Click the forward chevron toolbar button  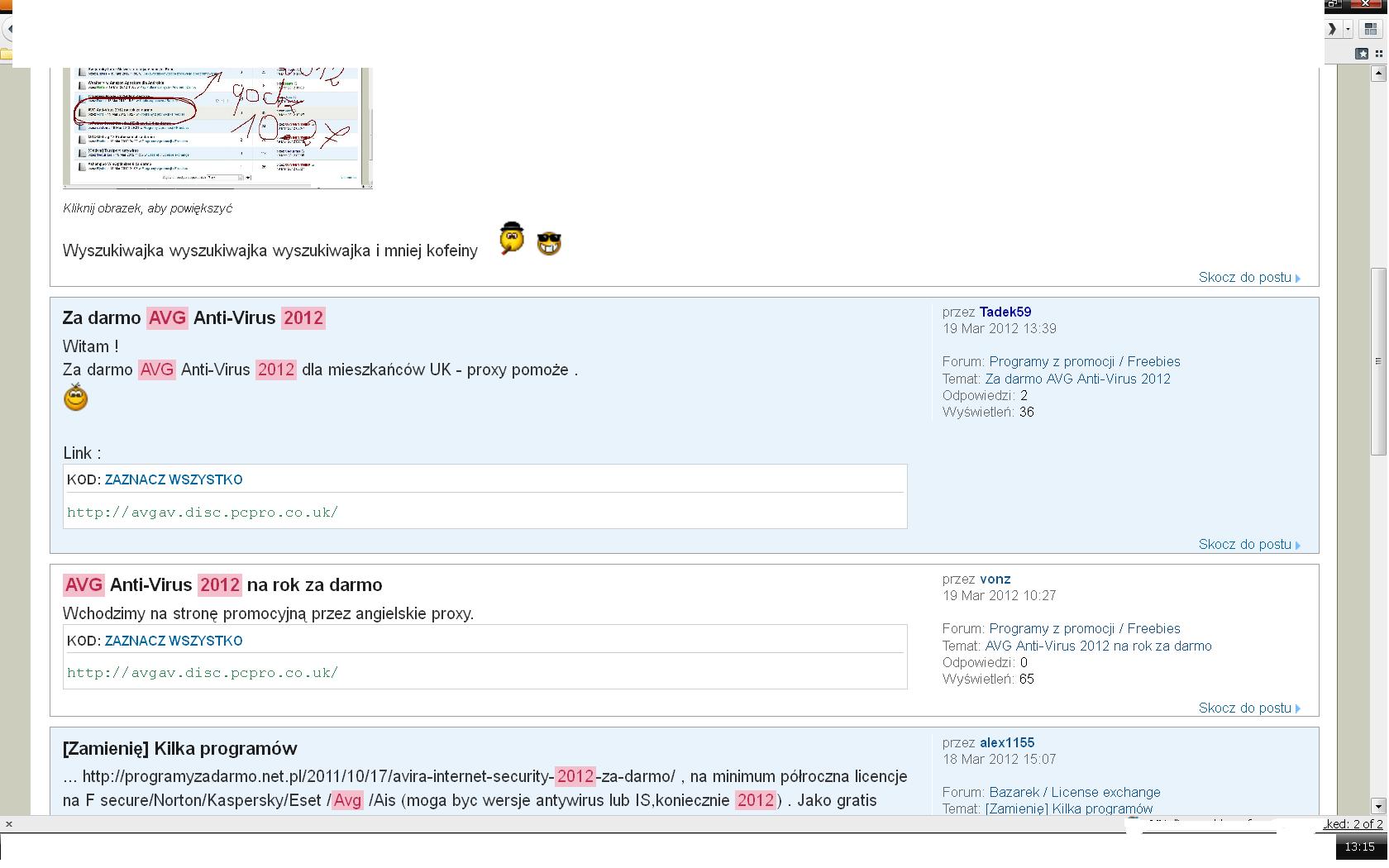[x=1331, y=29]
